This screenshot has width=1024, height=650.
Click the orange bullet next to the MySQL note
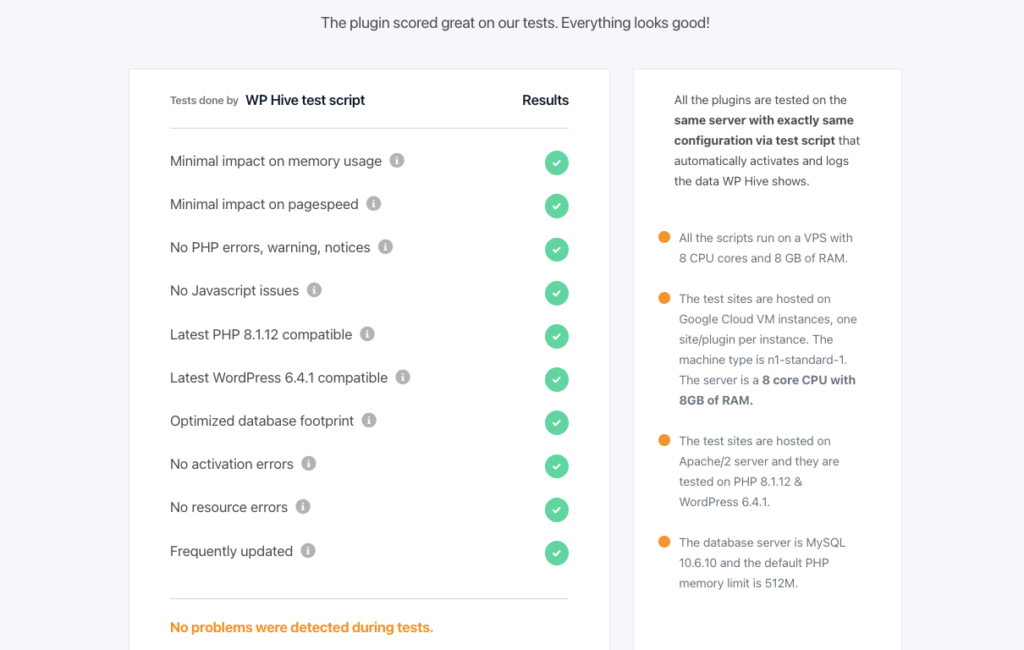[664, 541]
